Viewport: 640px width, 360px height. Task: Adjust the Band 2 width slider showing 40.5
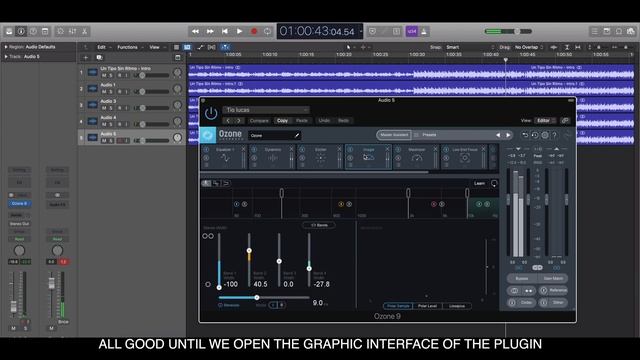pos(249,251)
